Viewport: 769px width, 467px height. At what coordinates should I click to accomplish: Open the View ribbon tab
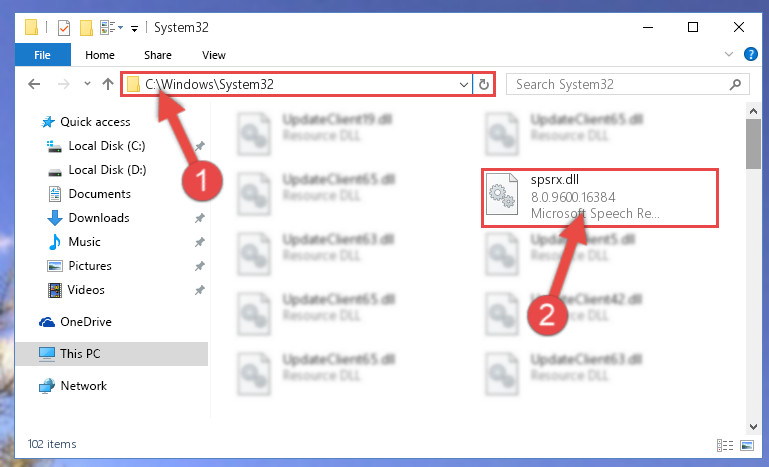click(214, 55)
